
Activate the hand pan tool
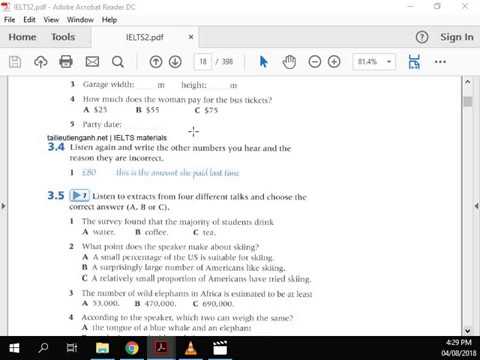(x=289, y=62)
